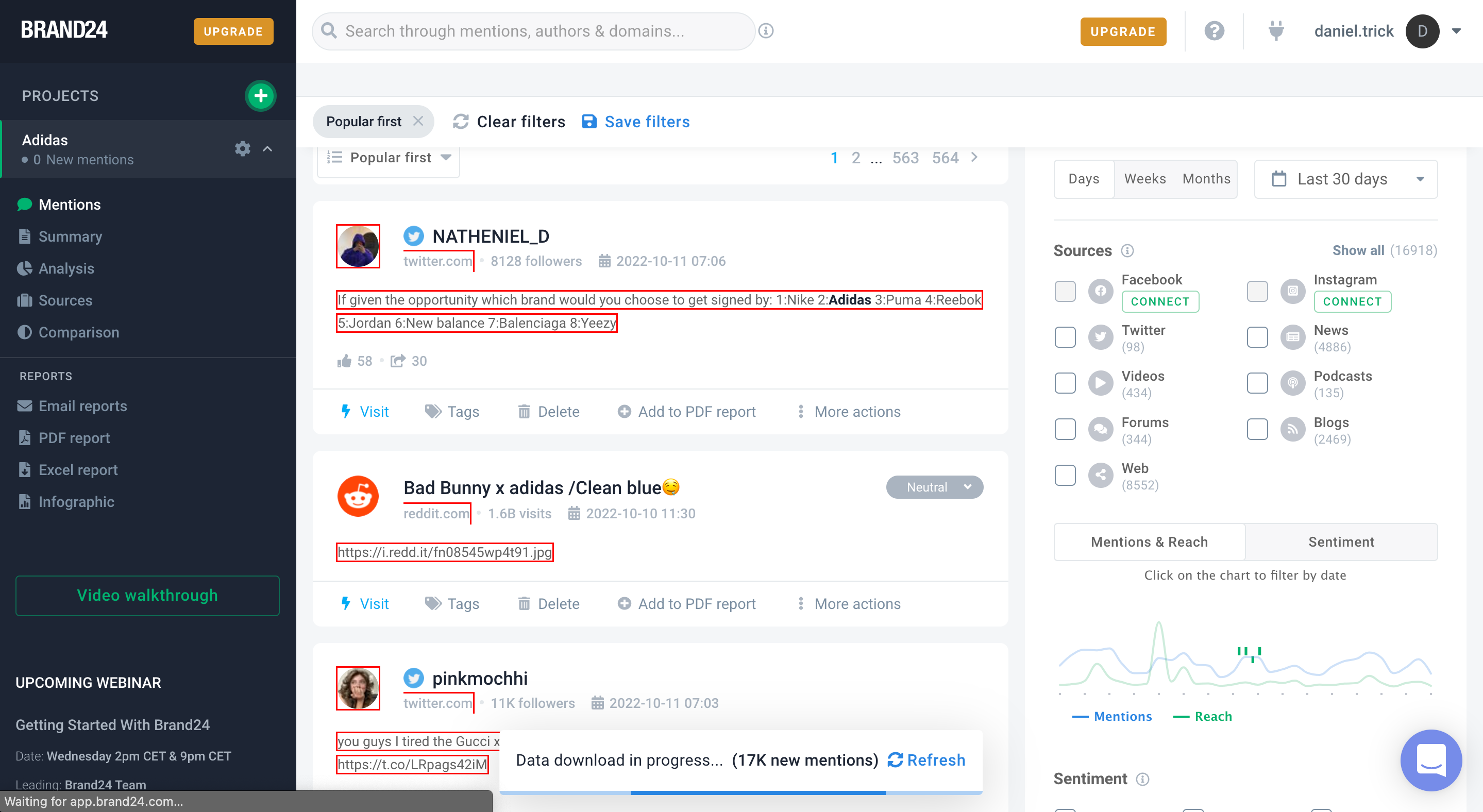Focus the mentions search field
Screen dimensions: 1483x812
click(x=533, y=31)
